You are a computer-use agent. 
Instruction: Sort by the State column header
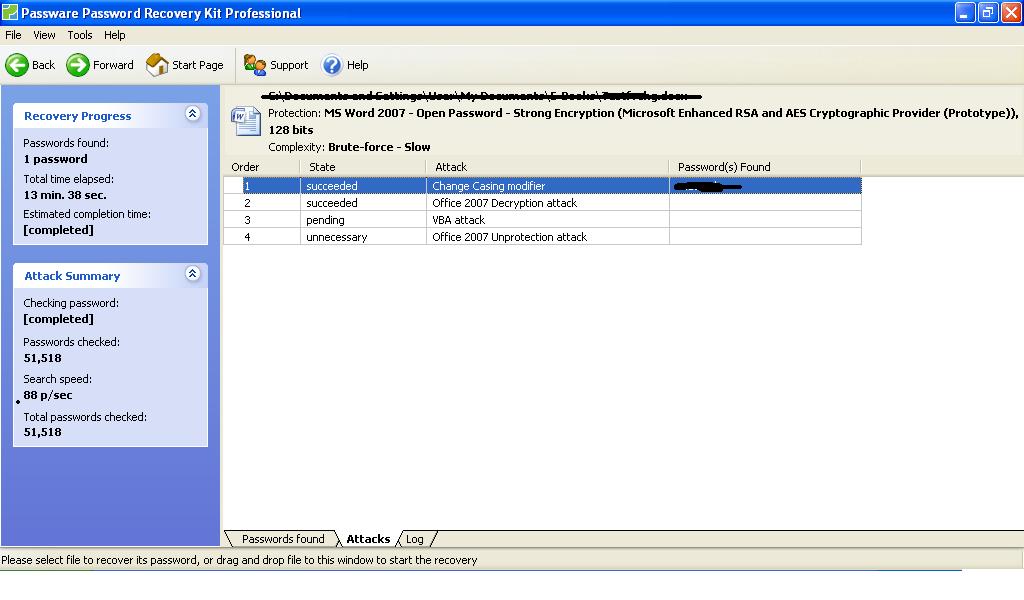(362, 167)
